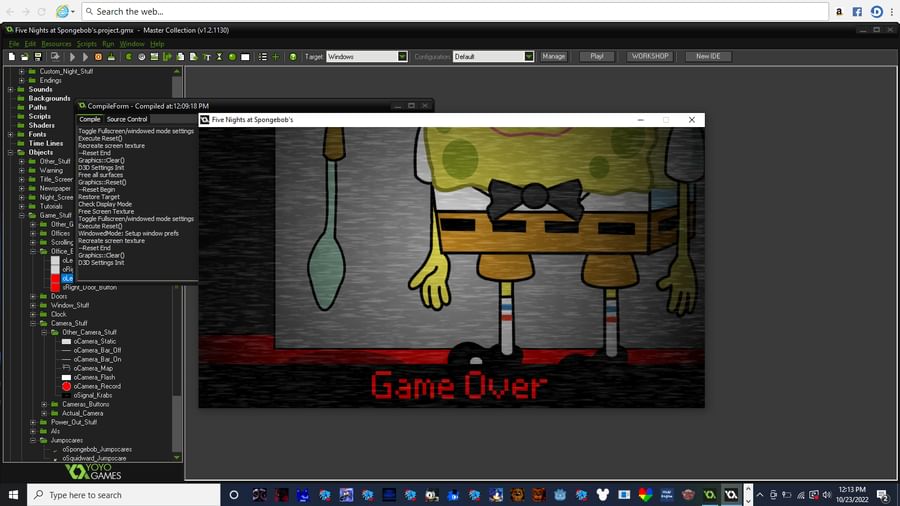The height and width of the screenshot is (506, 900).
Task: Clean build with the broom icon
Action: coord(111,57)
